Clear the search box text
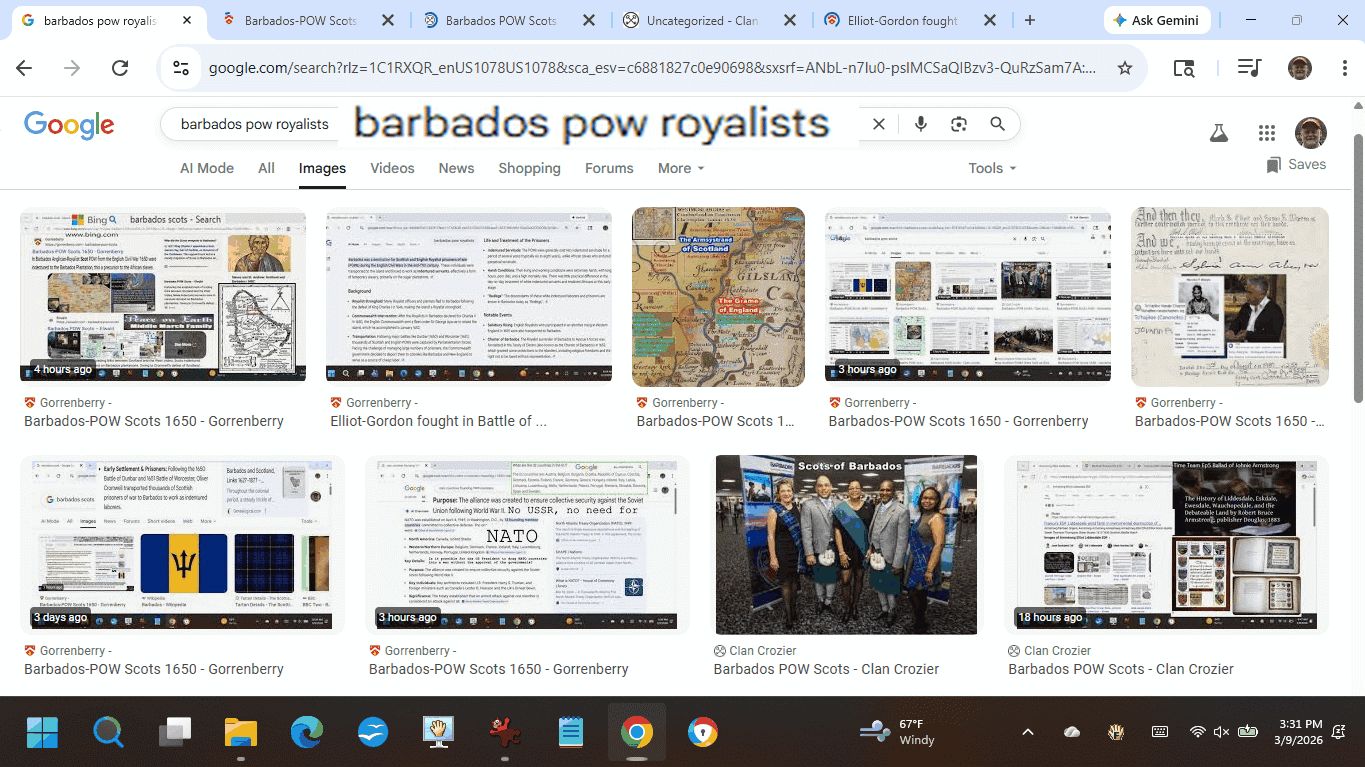 click(x=879, y=124)
